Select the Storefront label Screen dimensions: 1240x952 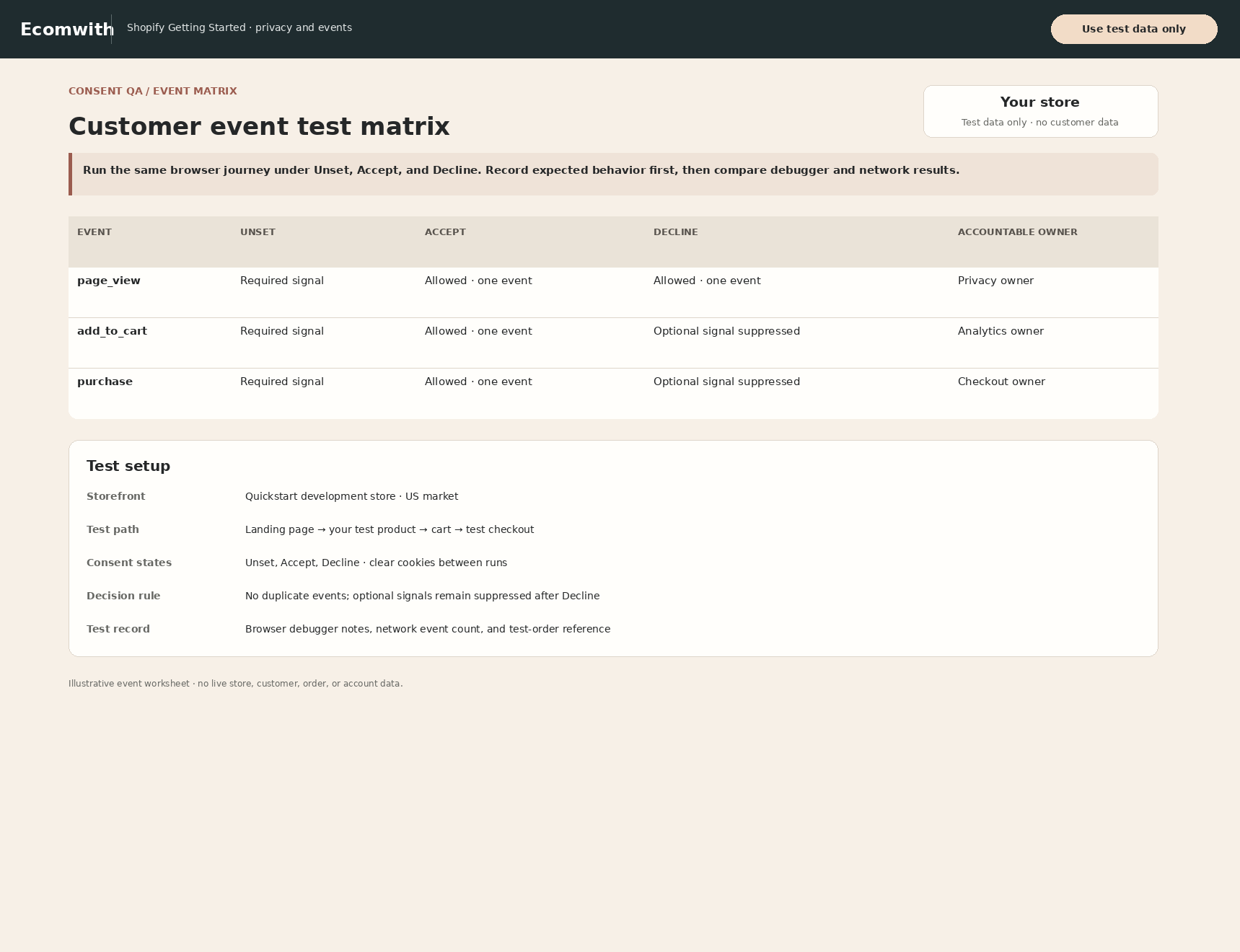115,496
